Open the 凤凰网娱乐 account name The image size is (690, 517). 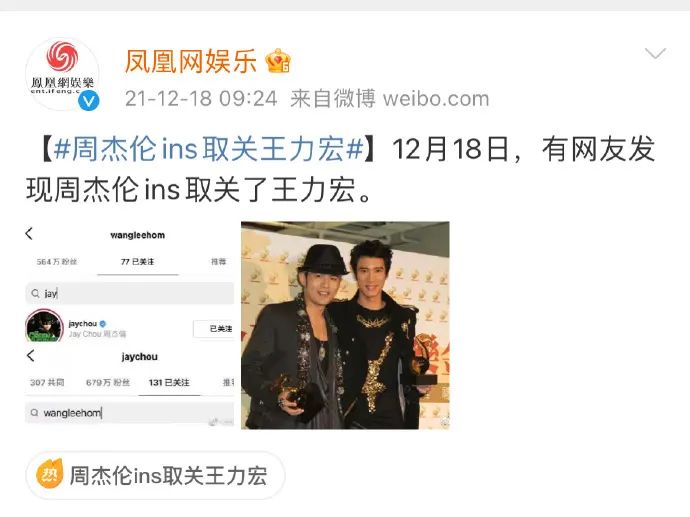tap(191, 61)
